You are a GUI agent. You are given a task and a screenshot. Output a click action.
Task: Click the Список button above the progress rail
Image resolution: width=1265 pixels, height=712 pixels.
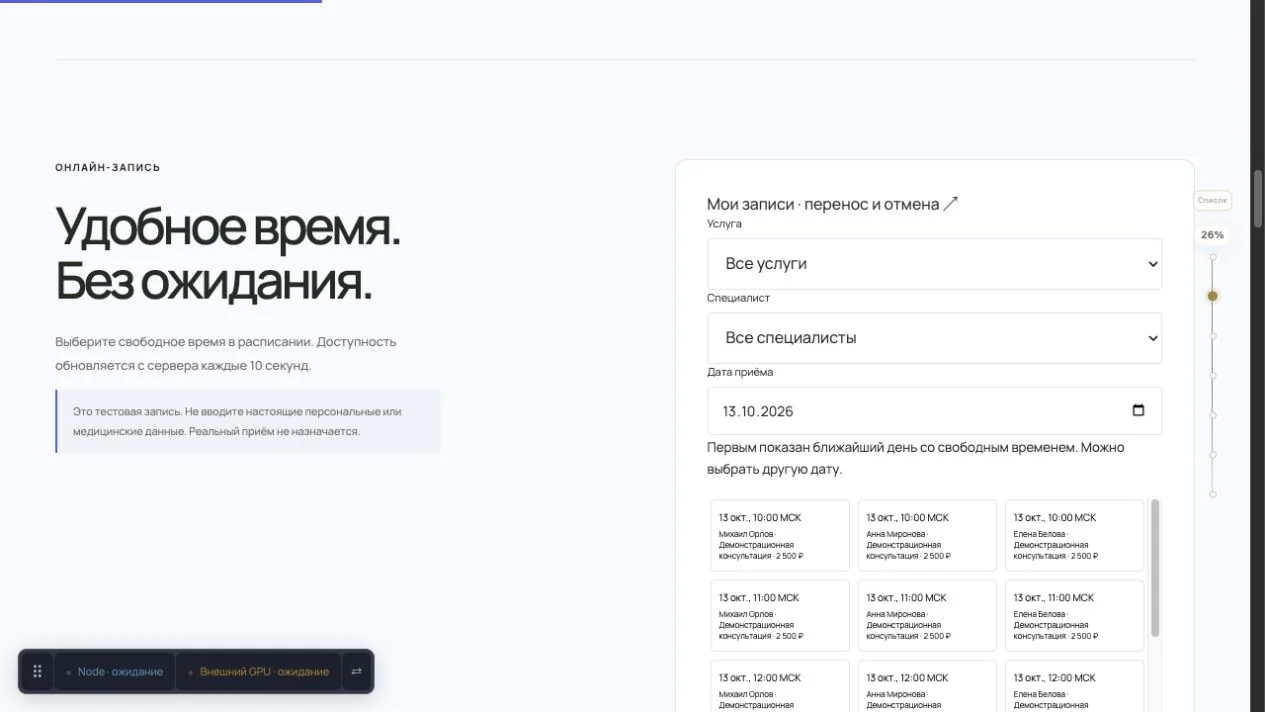pyautogui.click(x=1212, y=200)
